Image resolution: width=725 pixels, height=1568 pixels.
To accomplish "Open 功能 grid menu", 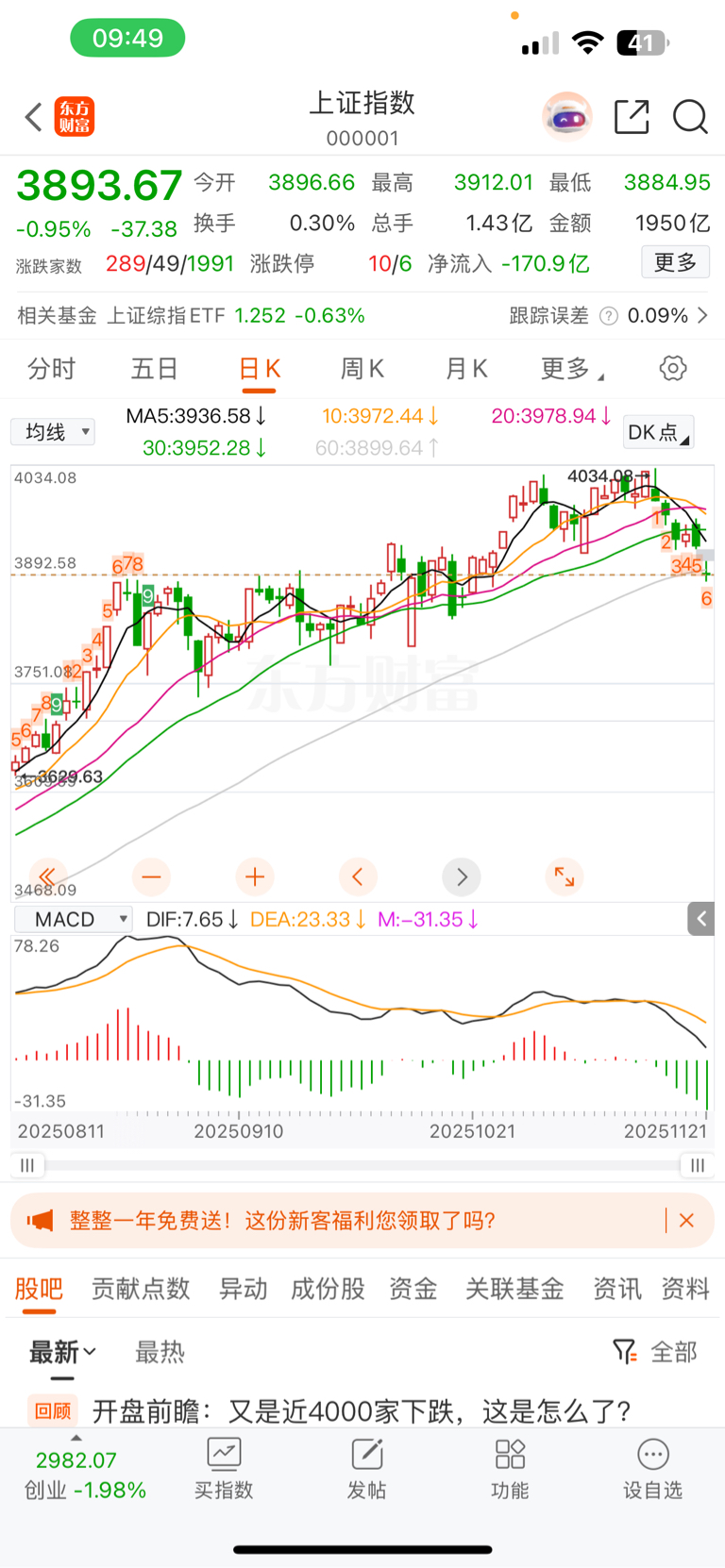I will [x=510, y=1468].
